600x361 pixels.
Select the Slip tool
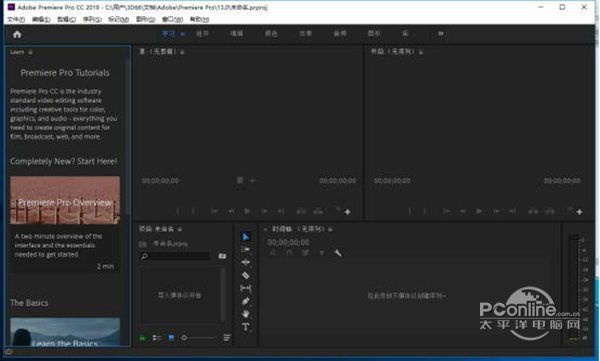click(x=246, y=288)
